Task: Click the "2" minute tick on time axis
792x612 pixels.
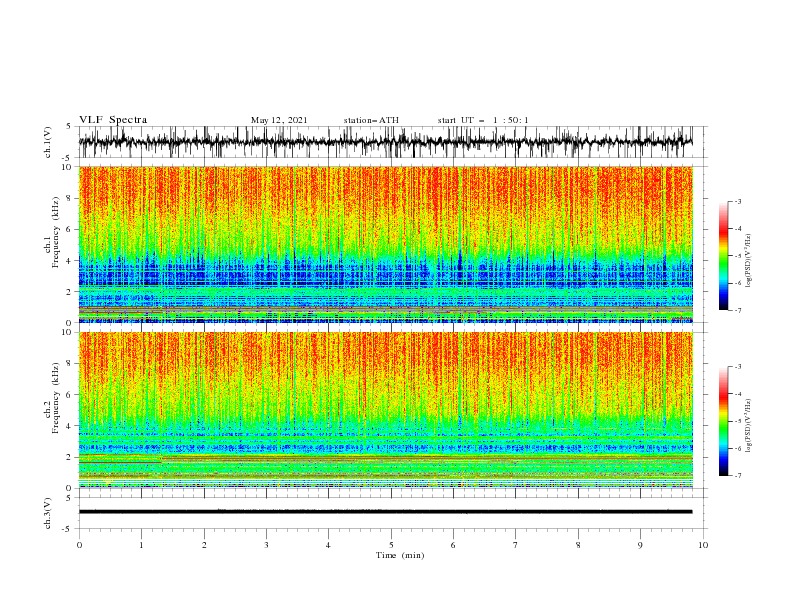Action: [x=204, y=545]
